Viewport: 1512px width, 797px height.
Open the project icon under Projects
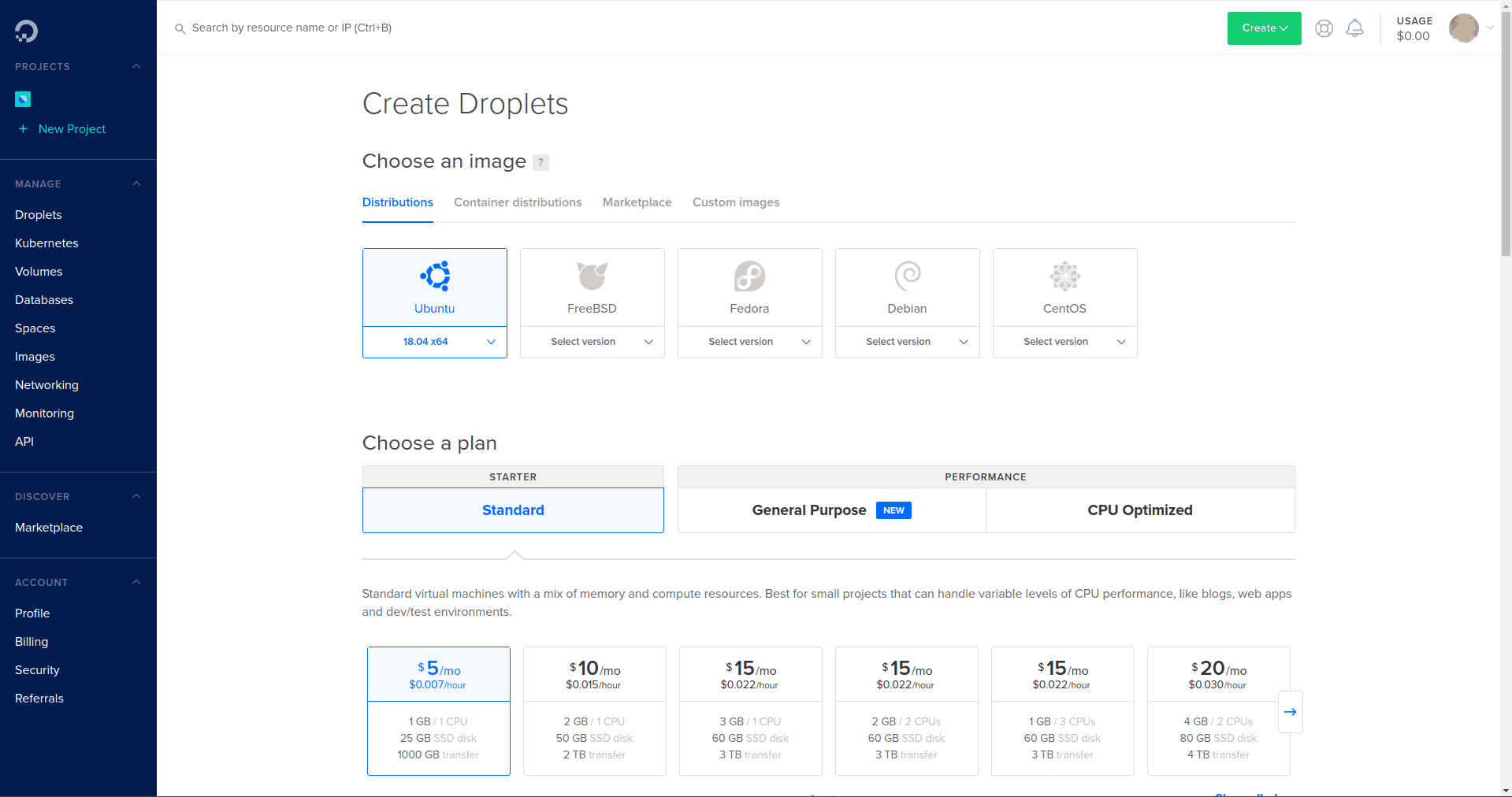tap(23, 99)
